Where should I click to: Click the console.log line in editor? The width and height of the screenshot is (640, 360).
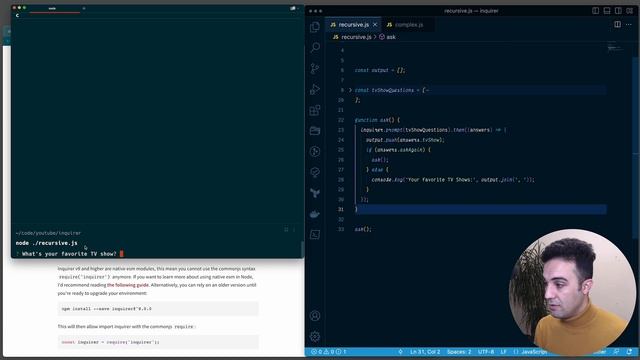[453, 180]
